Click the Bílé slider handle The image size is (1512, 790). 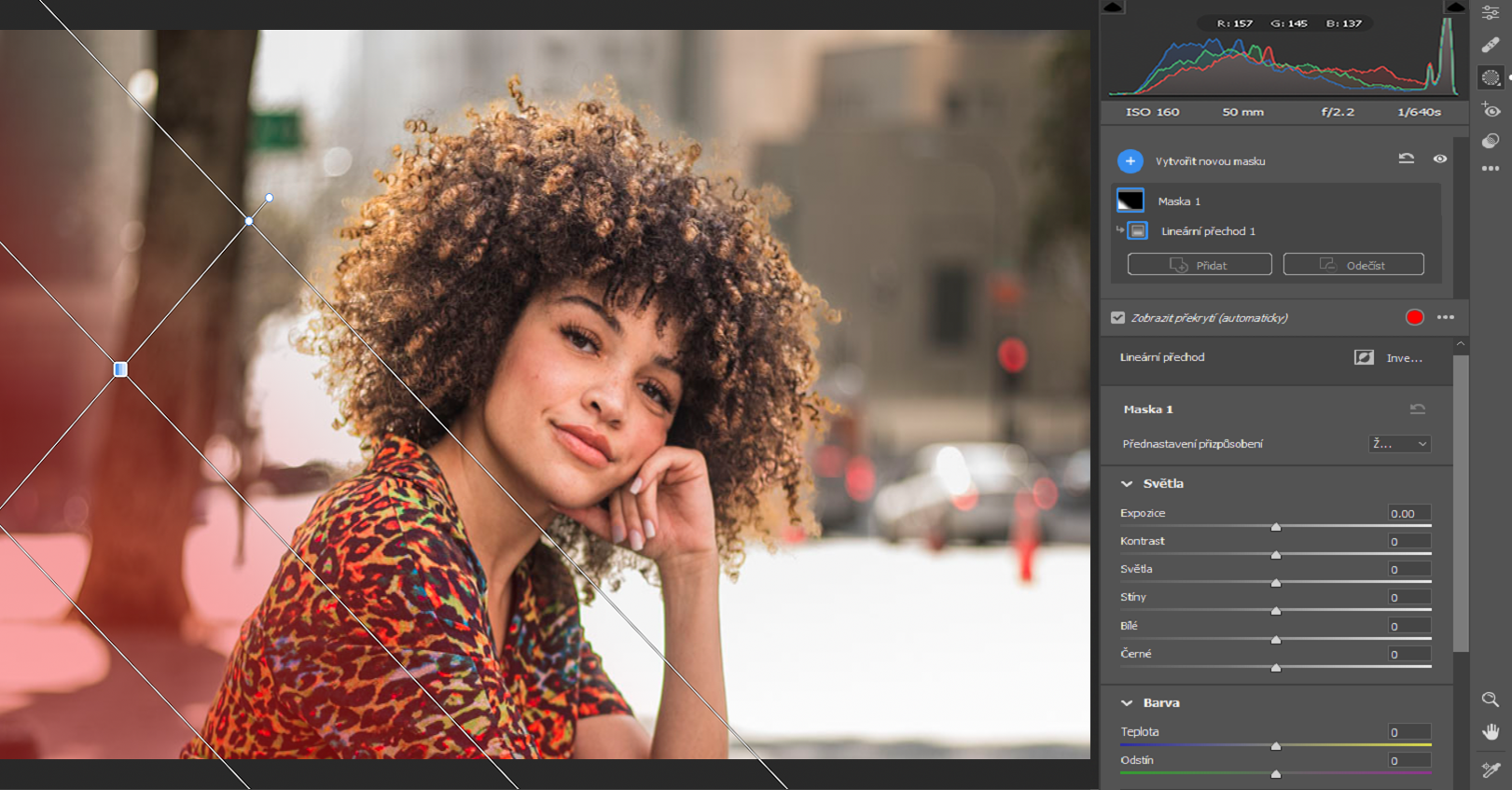click(x=1276, y=640)
